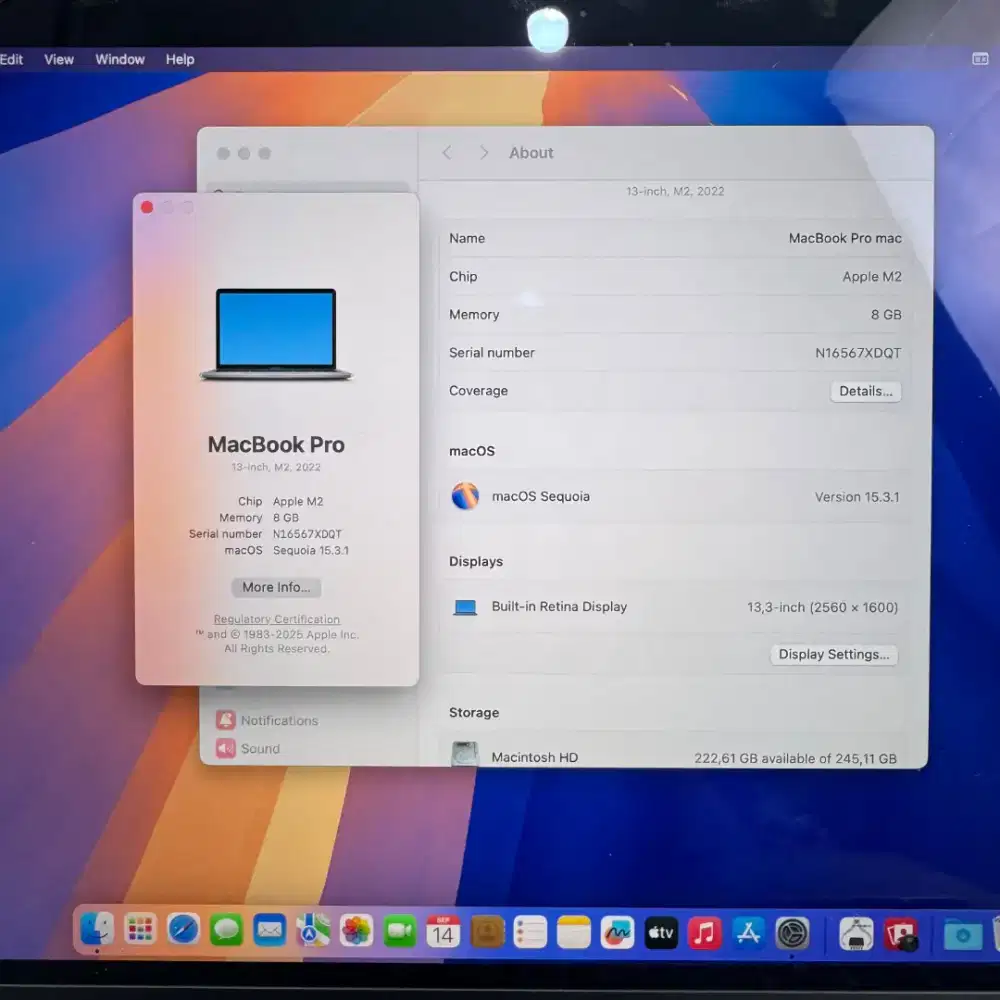
Task: Select Sound in Settings sidebar
Action: point(248,748)
